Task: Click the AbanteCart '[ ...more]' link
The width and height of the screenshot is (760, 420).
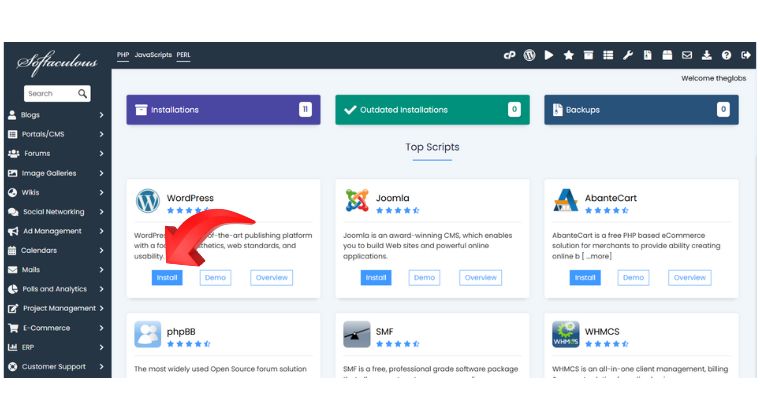Action: coord(596,256)
